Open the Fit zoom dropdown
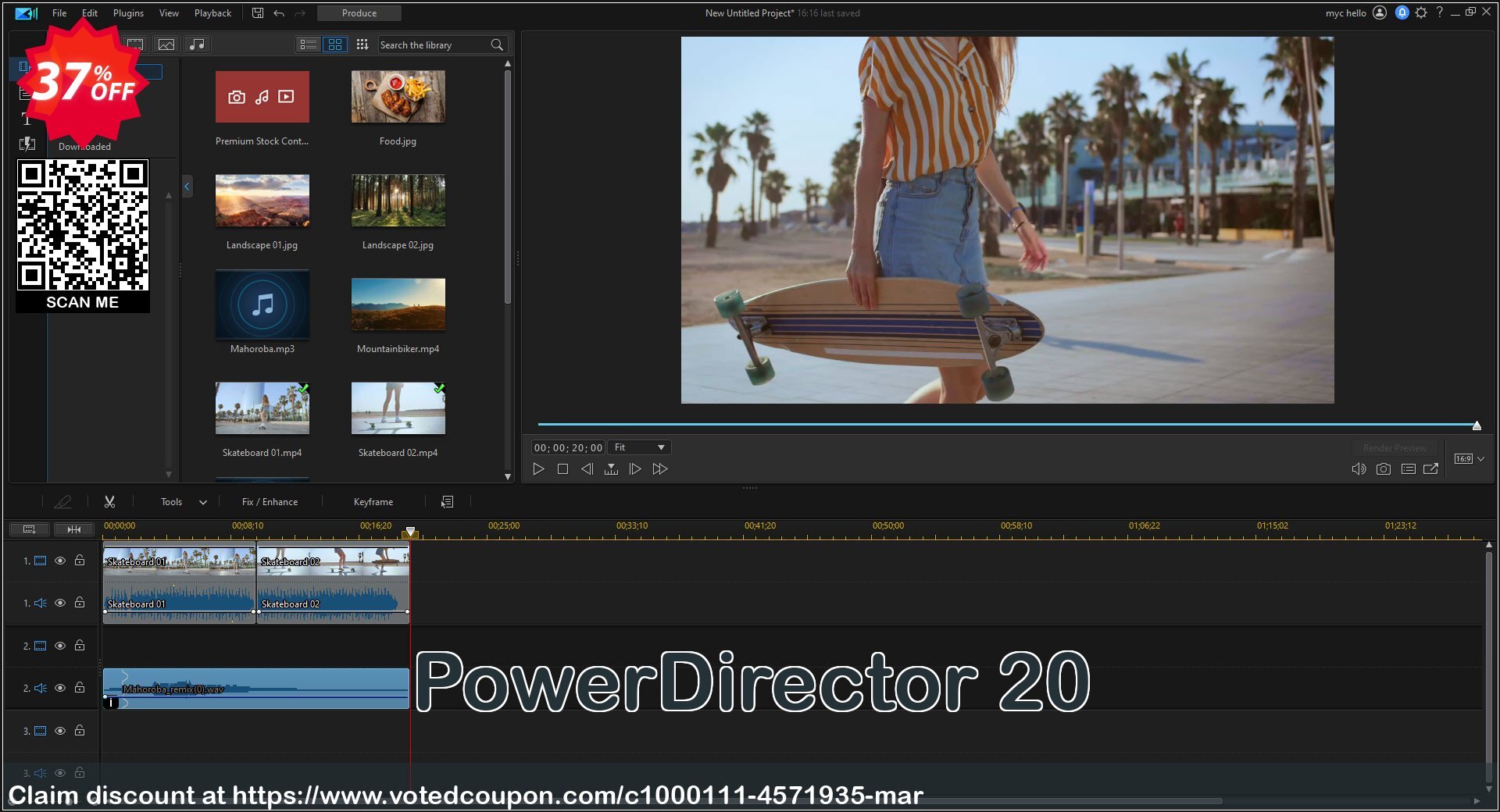 click(639, 447)
